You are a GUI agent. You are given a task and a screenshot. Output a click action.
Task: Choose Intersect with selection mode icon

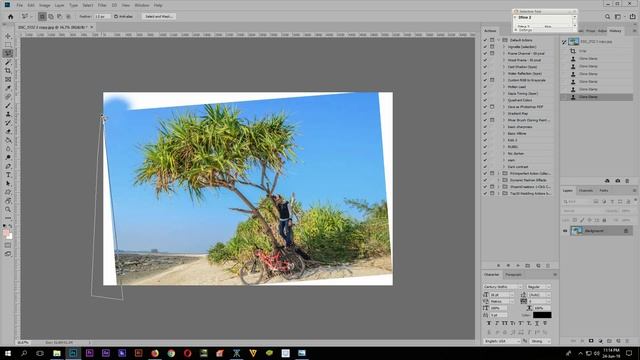point(68,17)
